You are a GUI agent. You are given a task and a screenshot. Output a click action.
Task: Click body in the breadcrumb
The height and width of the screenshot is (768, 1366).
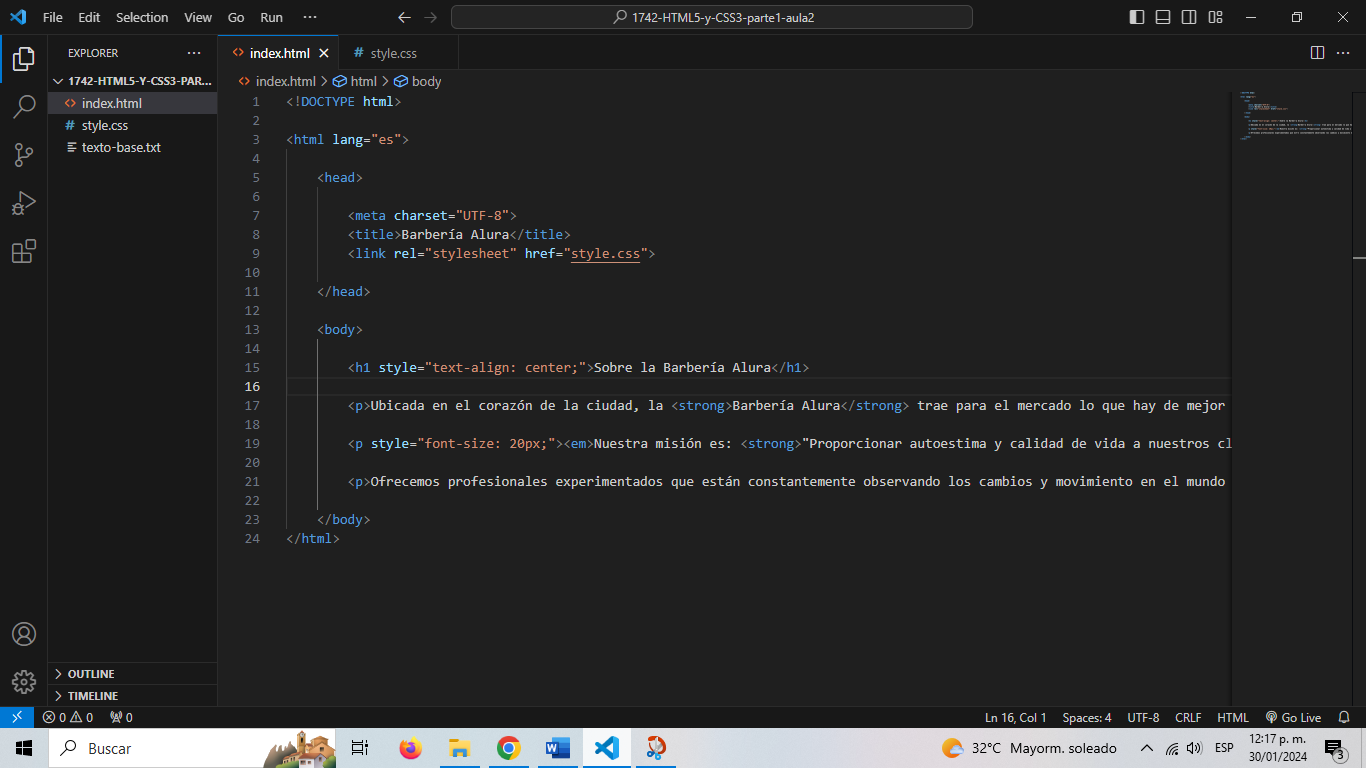coord(418,82)
